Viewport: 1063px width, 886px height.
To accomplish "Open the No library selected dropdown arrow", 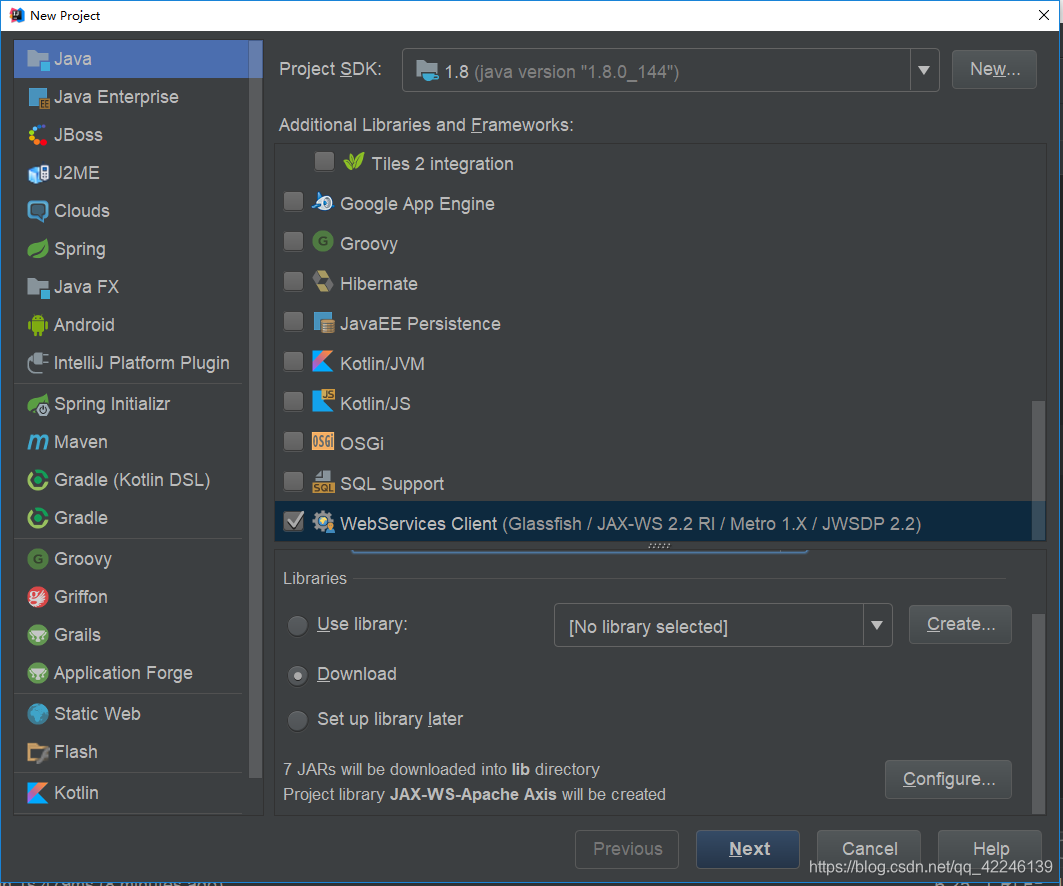I will pyautogui.click(x=877, y=625).
